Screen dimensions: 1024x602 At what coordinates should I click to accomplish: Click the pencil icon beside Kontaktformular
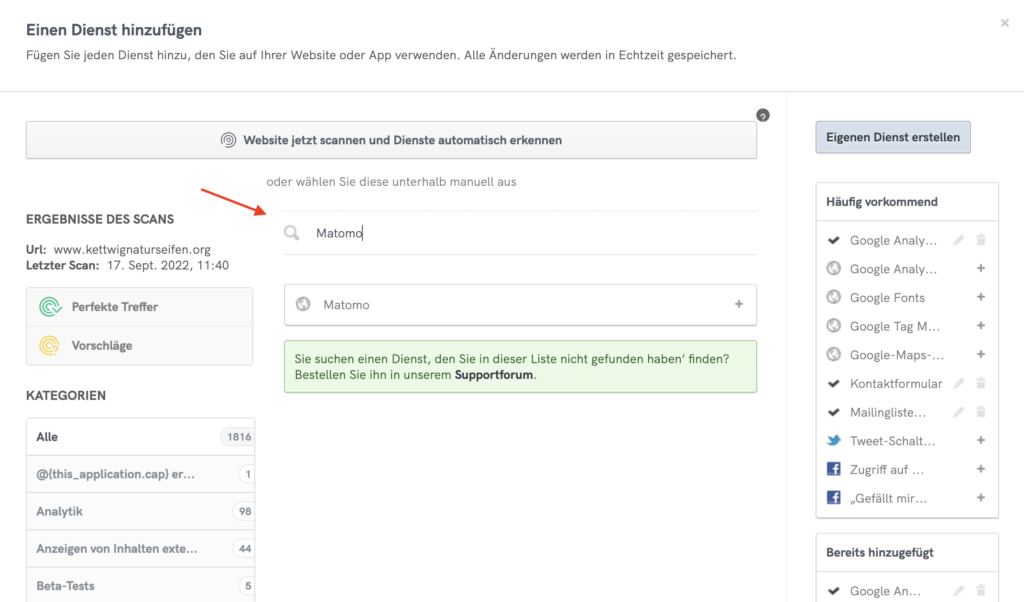(x=959, y=383)
